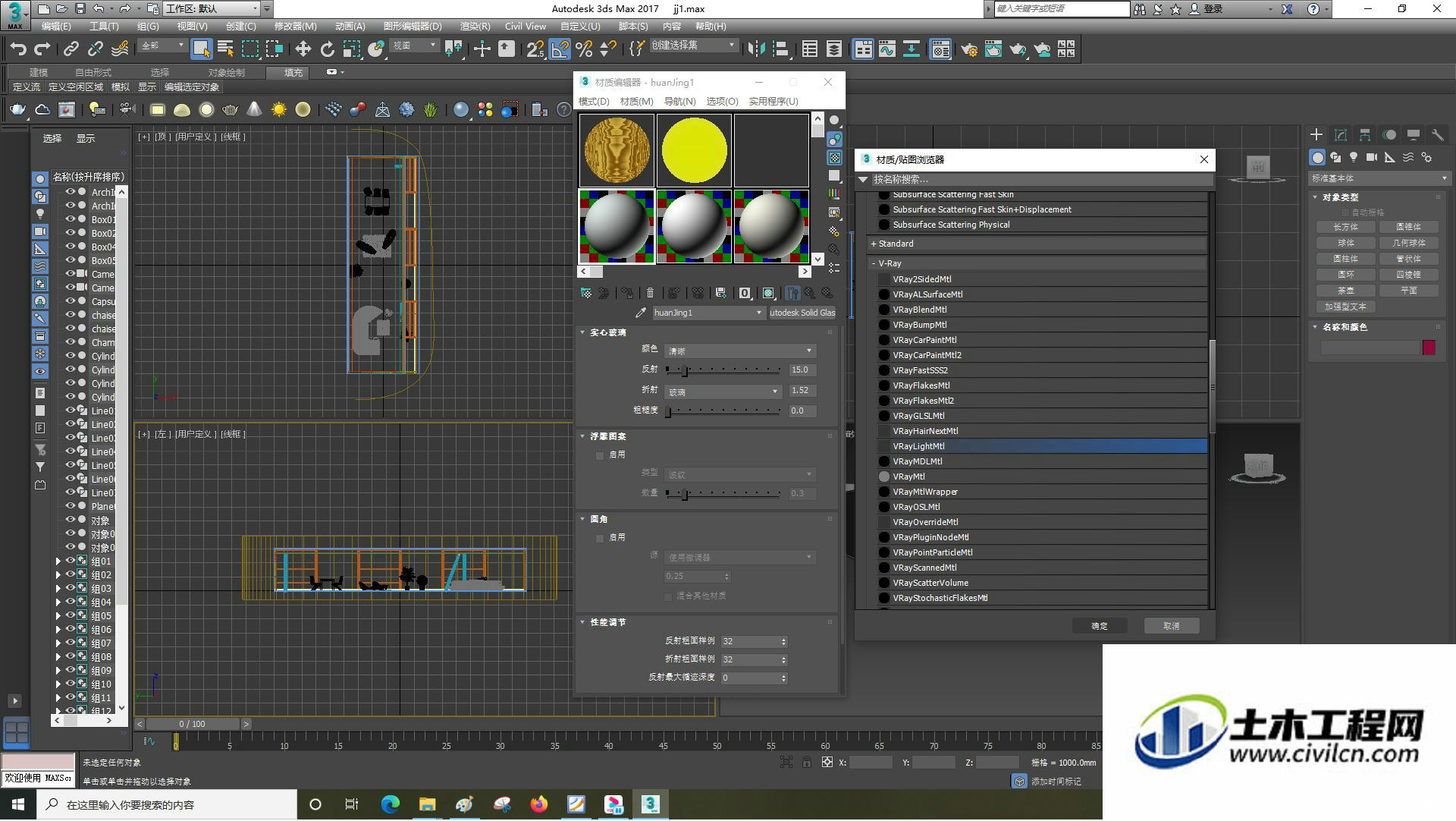This screenshot has height=821, width=1456.
Task: Click 取消 in material browser
Action: (1172, 626)
